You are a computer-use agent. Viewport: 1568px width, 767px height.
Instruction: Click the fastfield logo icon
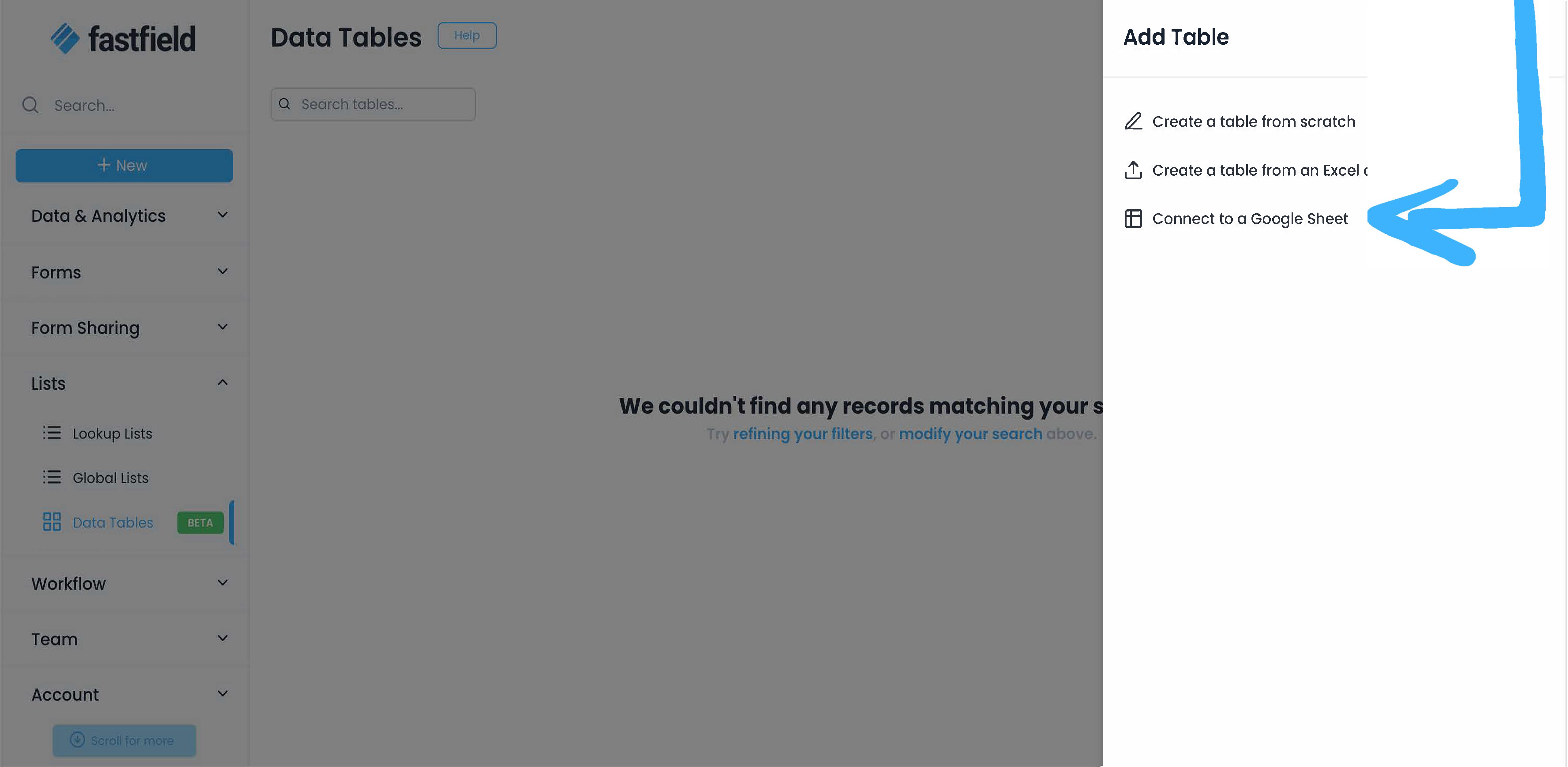coord(65,38)
